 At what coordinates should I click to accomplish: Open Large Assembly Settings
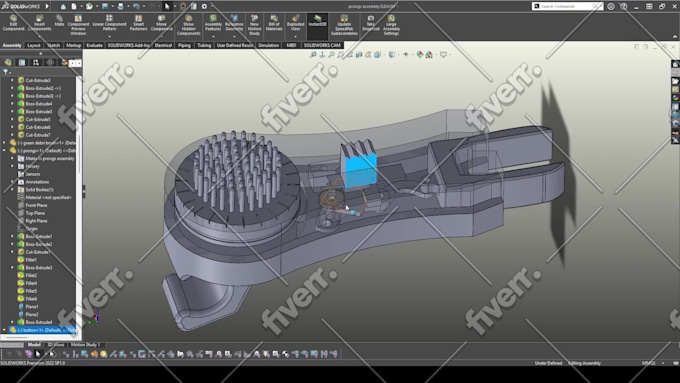click(391, 25)
